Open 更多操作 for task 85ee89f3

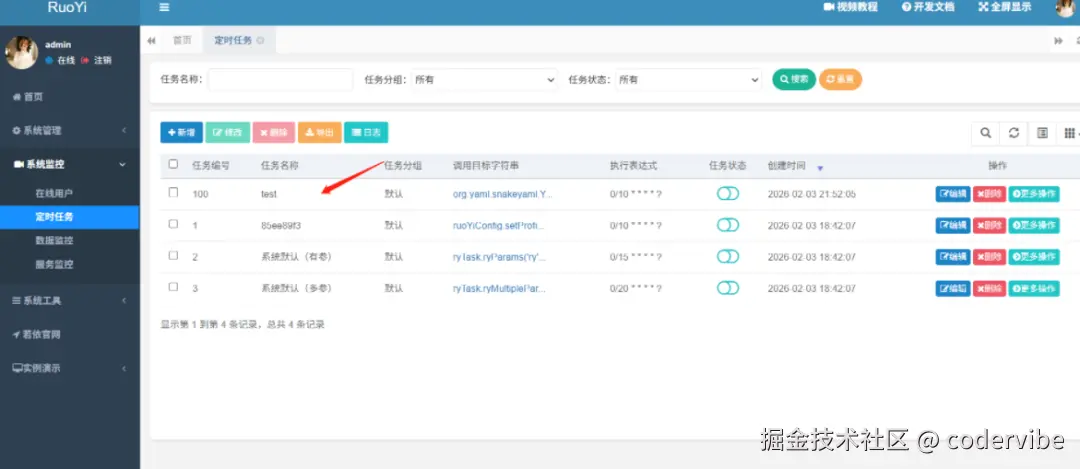pyautogui.click(x=1034, y=226)
